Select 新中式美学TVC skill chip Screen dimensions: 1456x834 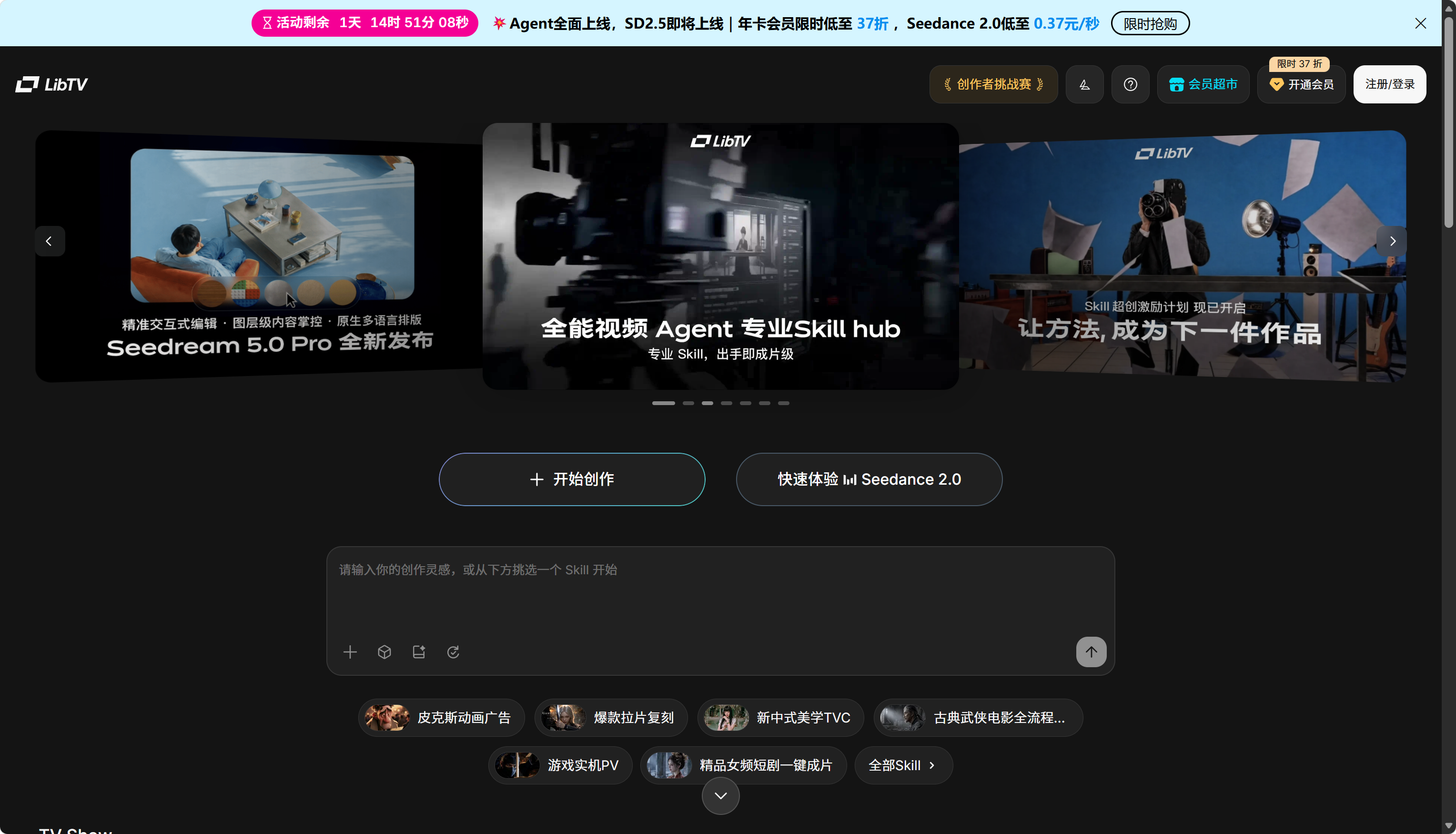click(x=780, y=718)
